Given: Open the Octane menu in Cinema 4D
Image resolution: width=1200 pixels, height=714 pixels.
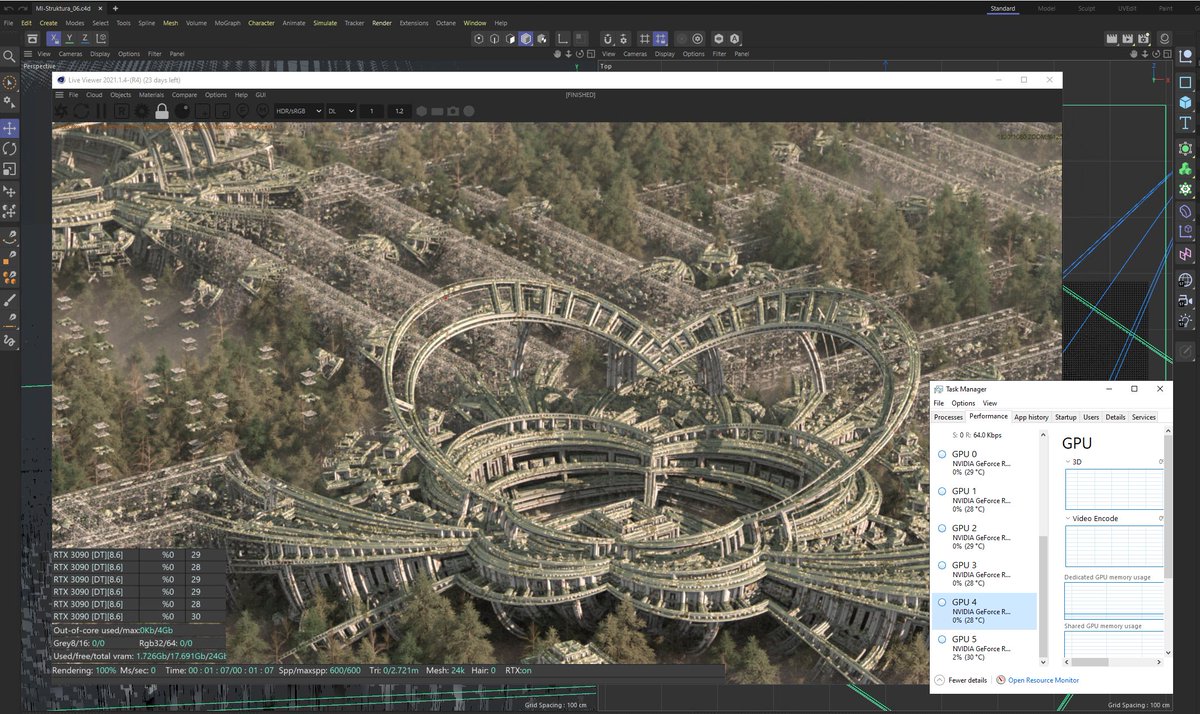Looking at the screenshot, I should click(x=446, y=22).
